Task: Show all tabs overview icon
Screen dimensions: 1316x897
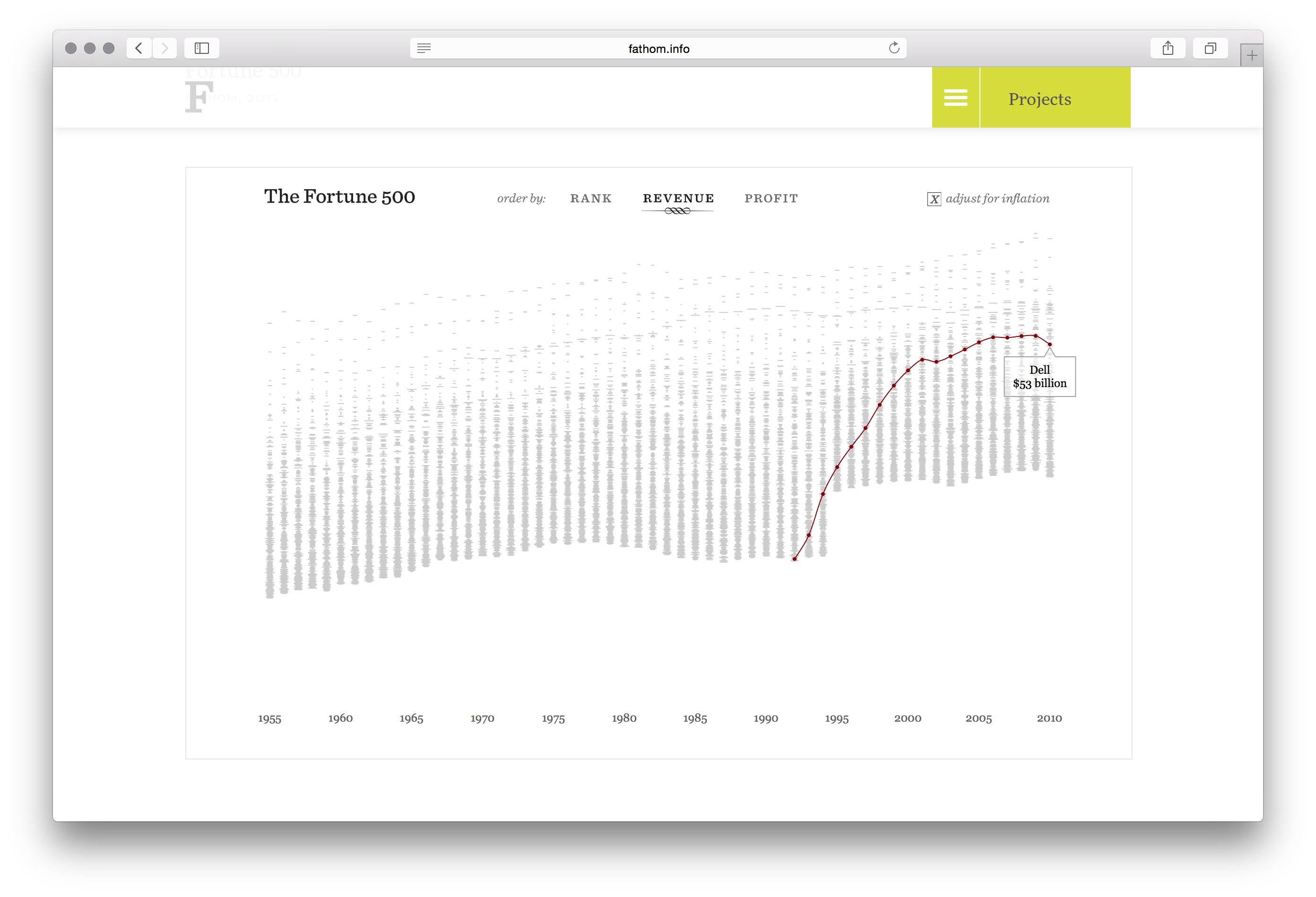Action: click(x=1210, y=49)
